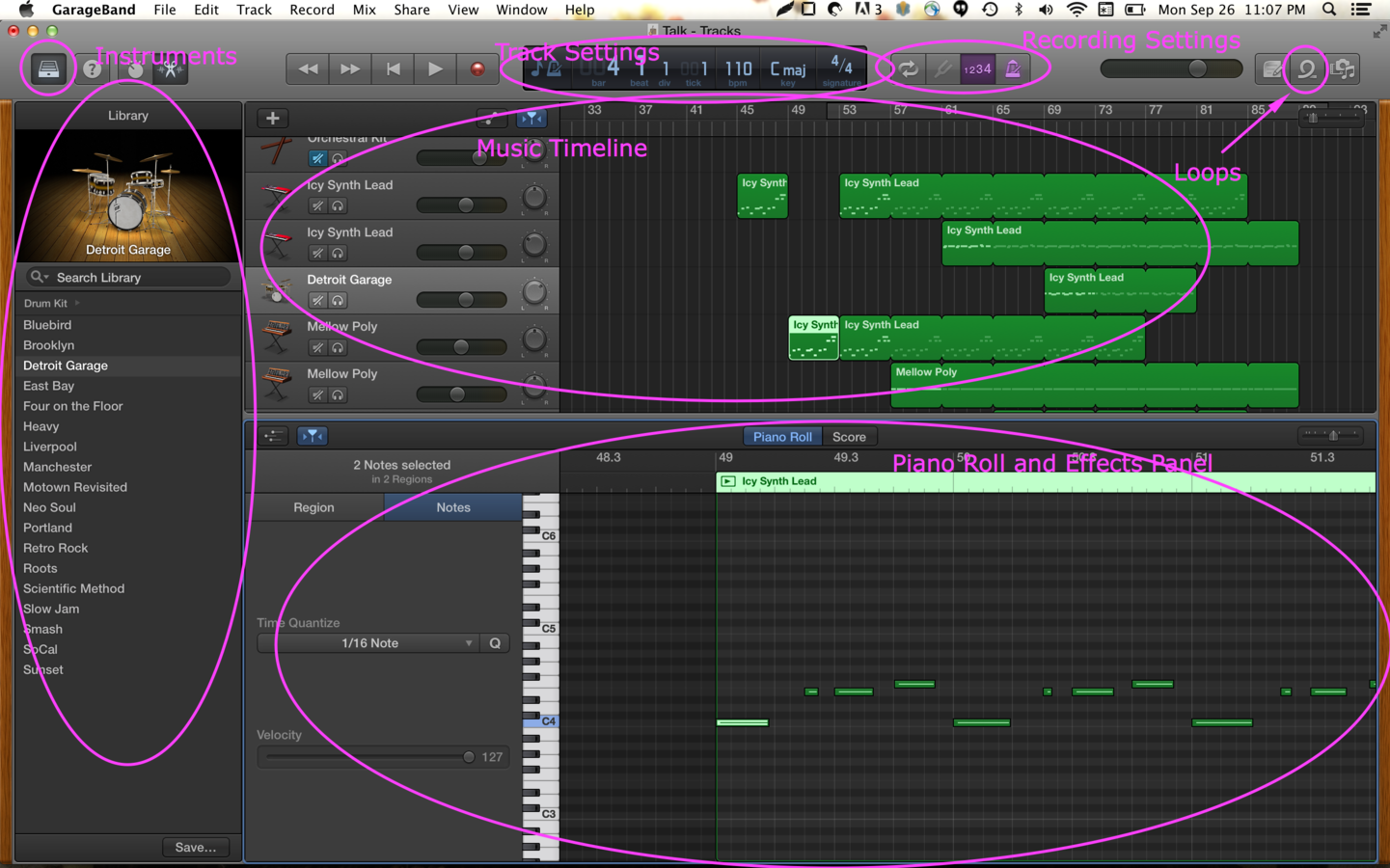The width and height of the screenshot is (1390, 868).
Task: Click the play icon on the Icy Synth Lead editor region
Action: (x=728, y=481)
